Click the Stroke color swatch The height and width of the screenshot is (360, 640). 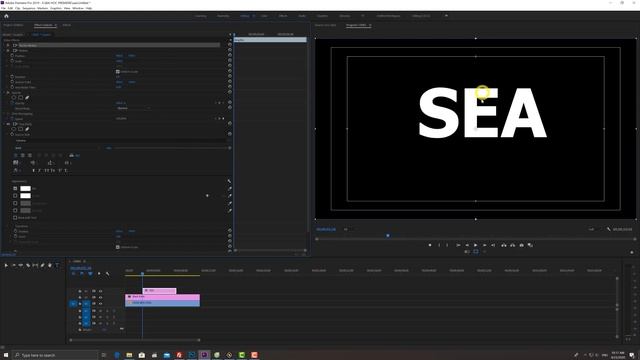tap(25, 196)
